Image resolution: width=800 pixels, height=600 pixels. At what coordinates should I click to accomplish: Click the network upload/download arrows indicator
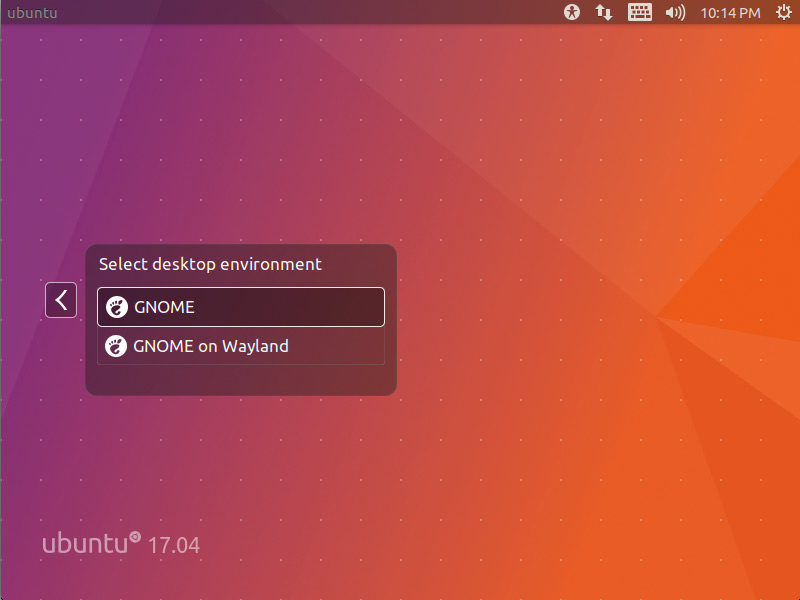click(605, 12)
